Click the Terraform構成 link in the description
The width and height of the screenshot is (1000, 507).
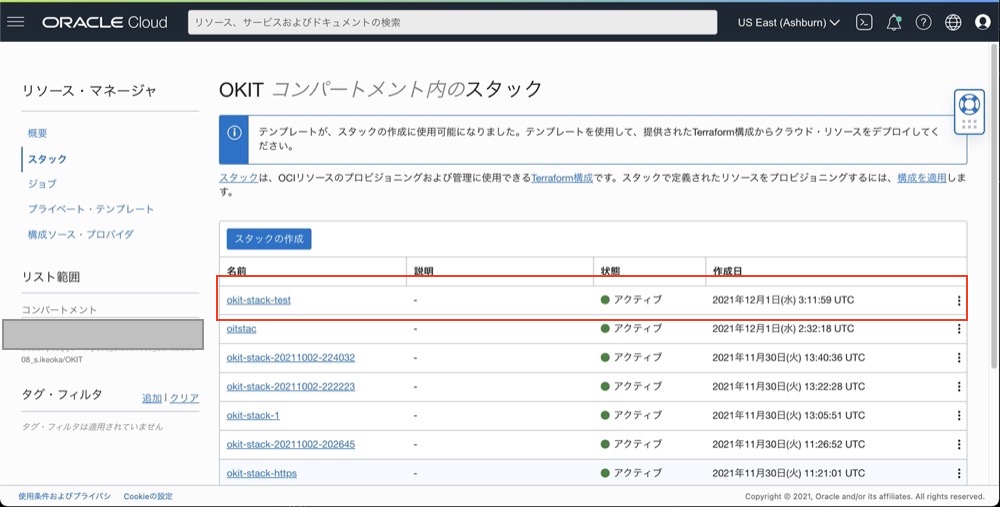562,178
